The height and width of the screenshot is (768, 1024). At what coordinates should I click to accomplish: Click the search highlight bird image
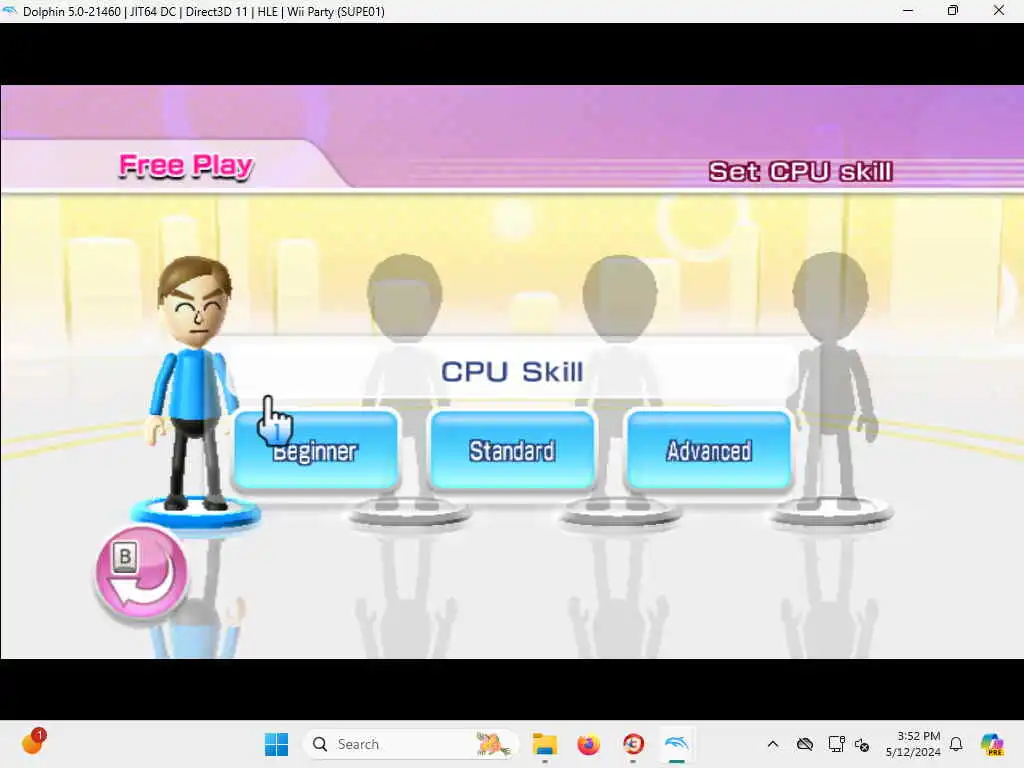pos(492,744)
